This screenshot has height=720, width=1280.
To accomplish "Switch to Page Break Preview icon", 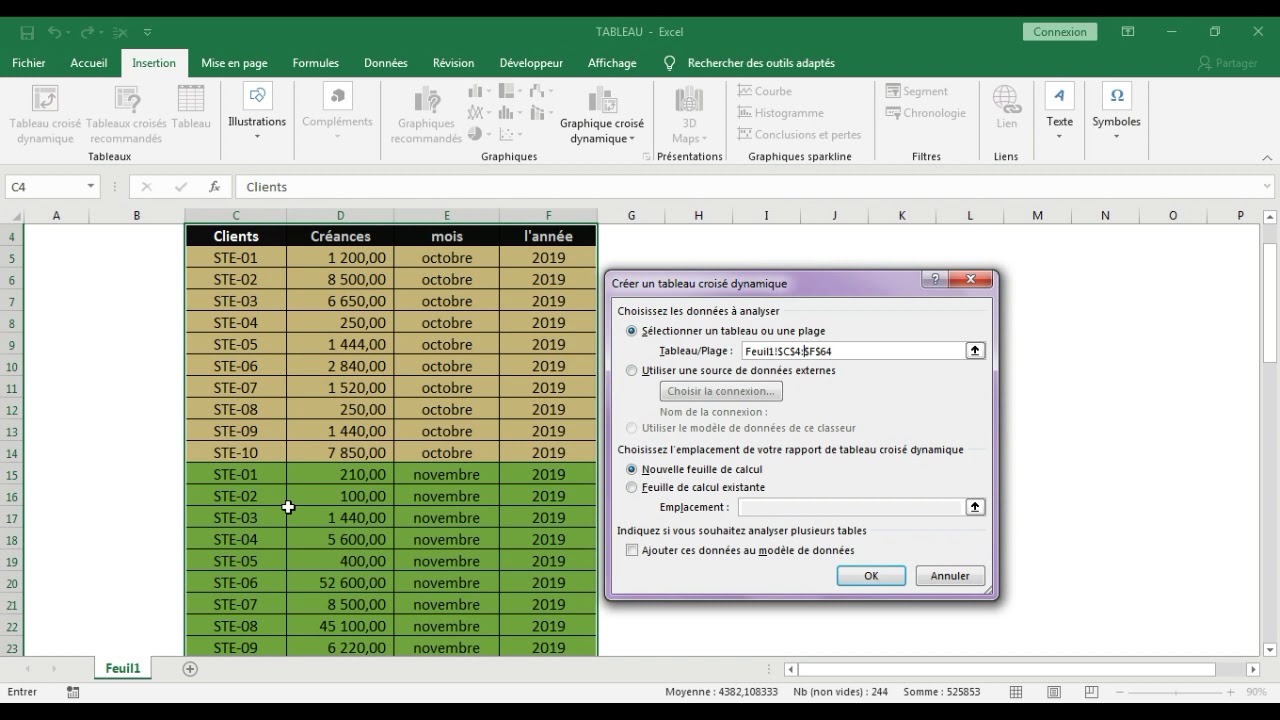I will click(x=1091, y=692).
